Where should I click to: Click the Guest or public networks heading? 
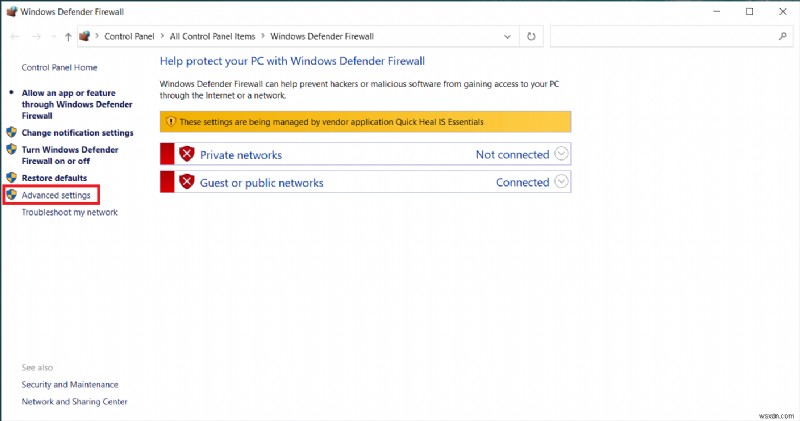pos(262,183)
